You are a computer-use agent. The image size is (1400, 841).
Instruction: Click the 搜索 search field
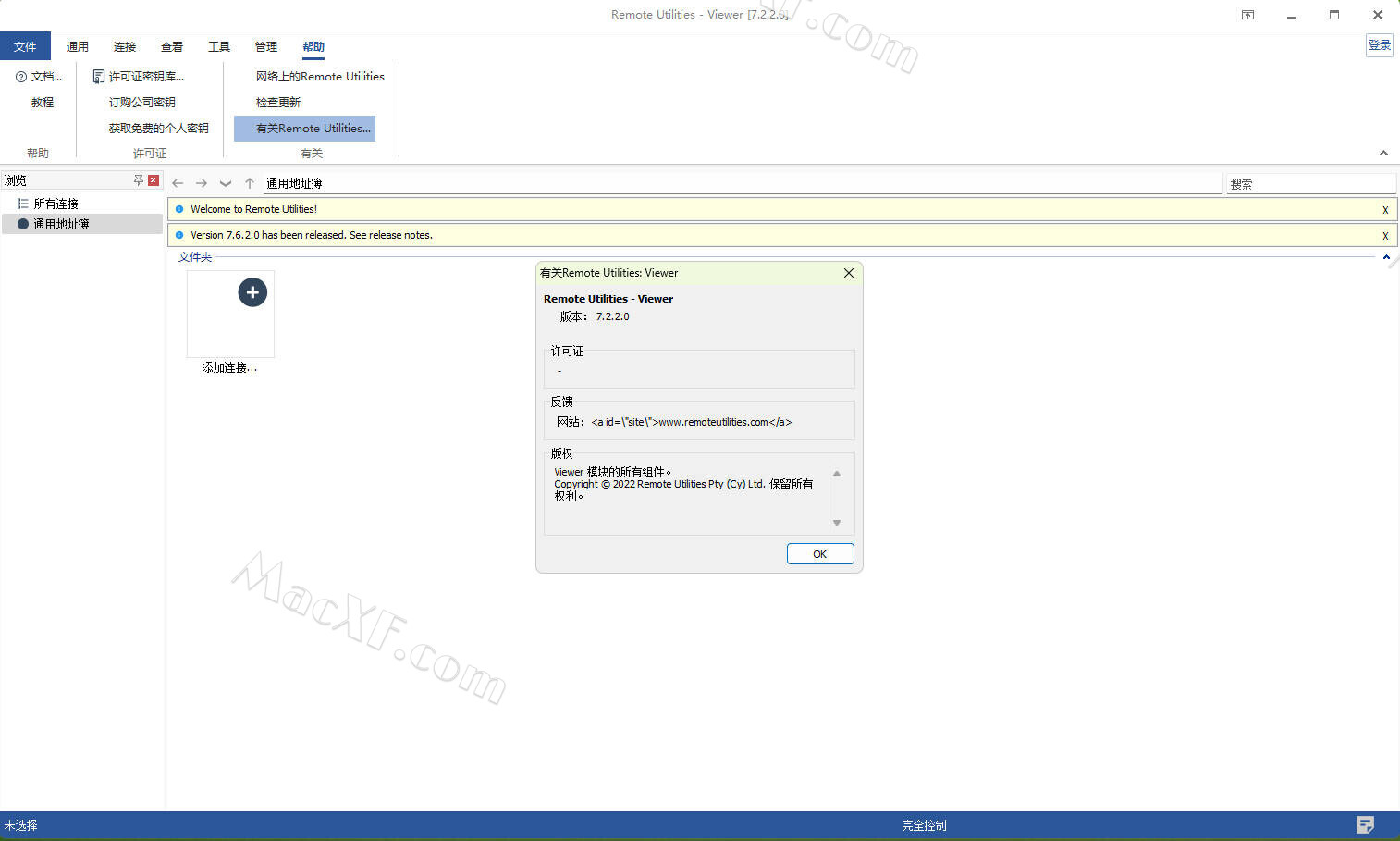pyautogui.click(x=1310, y=184)
